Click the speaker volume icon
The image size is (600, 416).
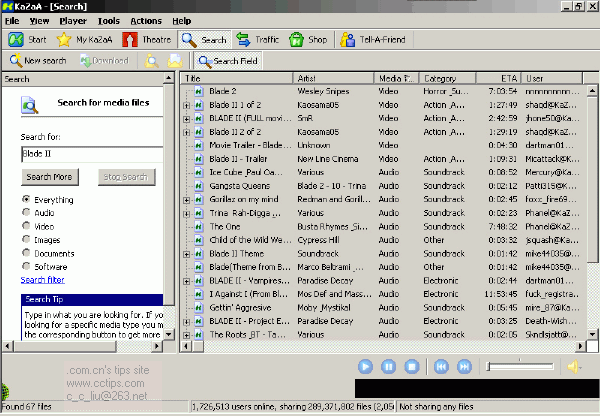pos(575,367)
